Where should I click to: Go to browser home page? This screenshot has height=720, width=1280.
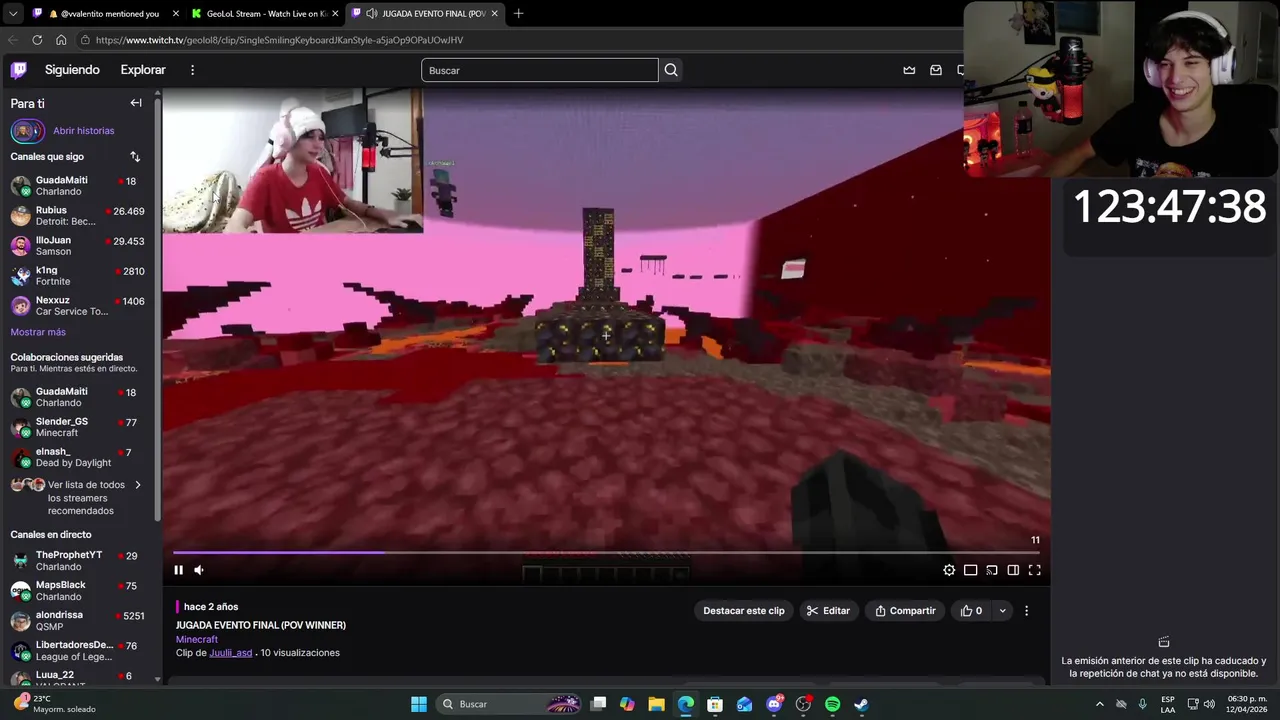coord(61,40)
